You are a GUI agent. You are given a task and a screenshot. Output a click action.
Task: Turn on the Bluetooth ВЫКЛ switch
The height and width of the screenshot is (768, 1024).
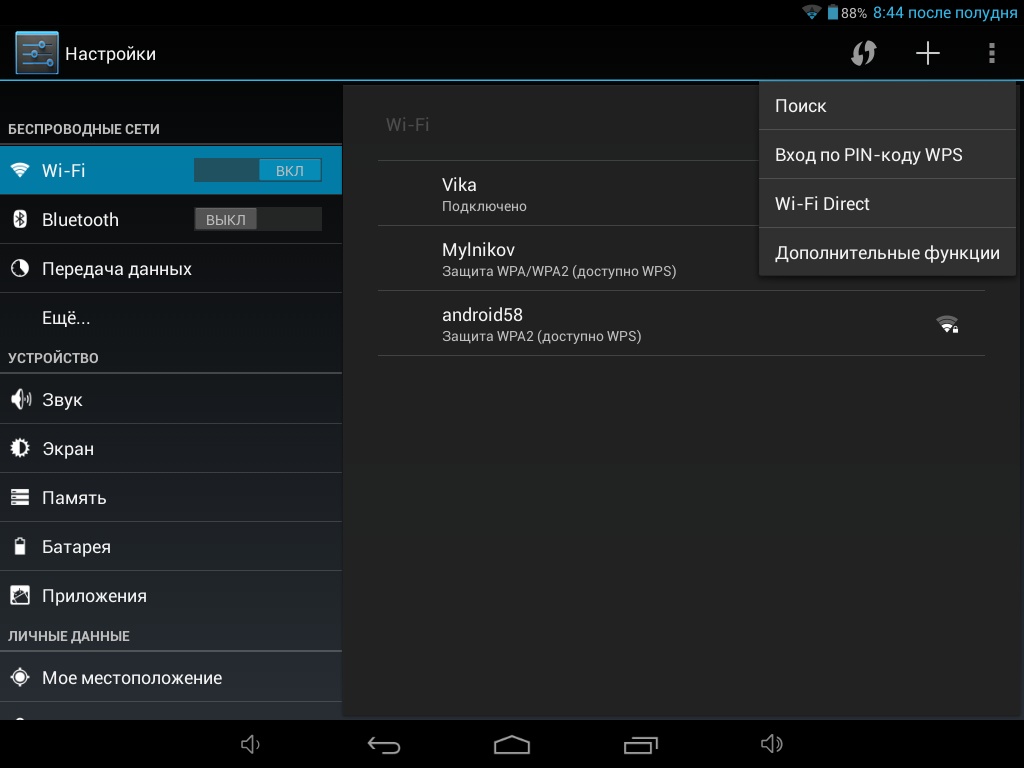coord(258,219)
